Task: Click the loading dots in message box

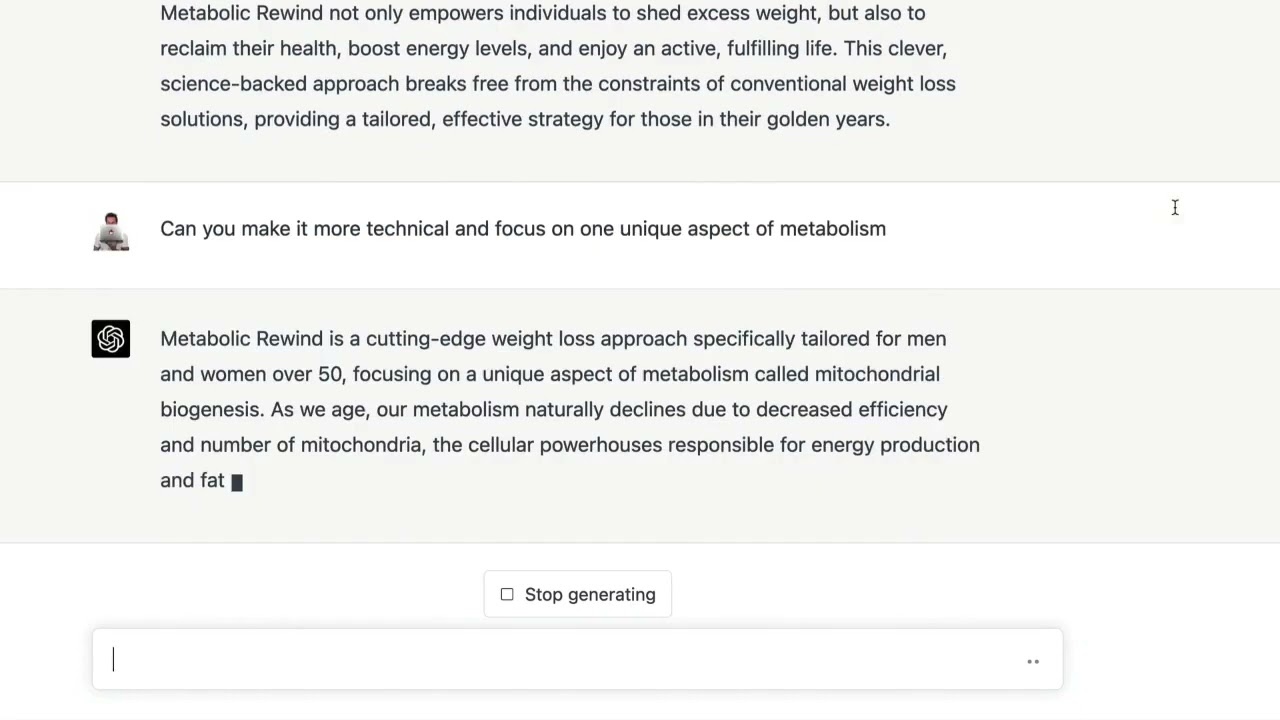Action: click(x=1033, y=661)
